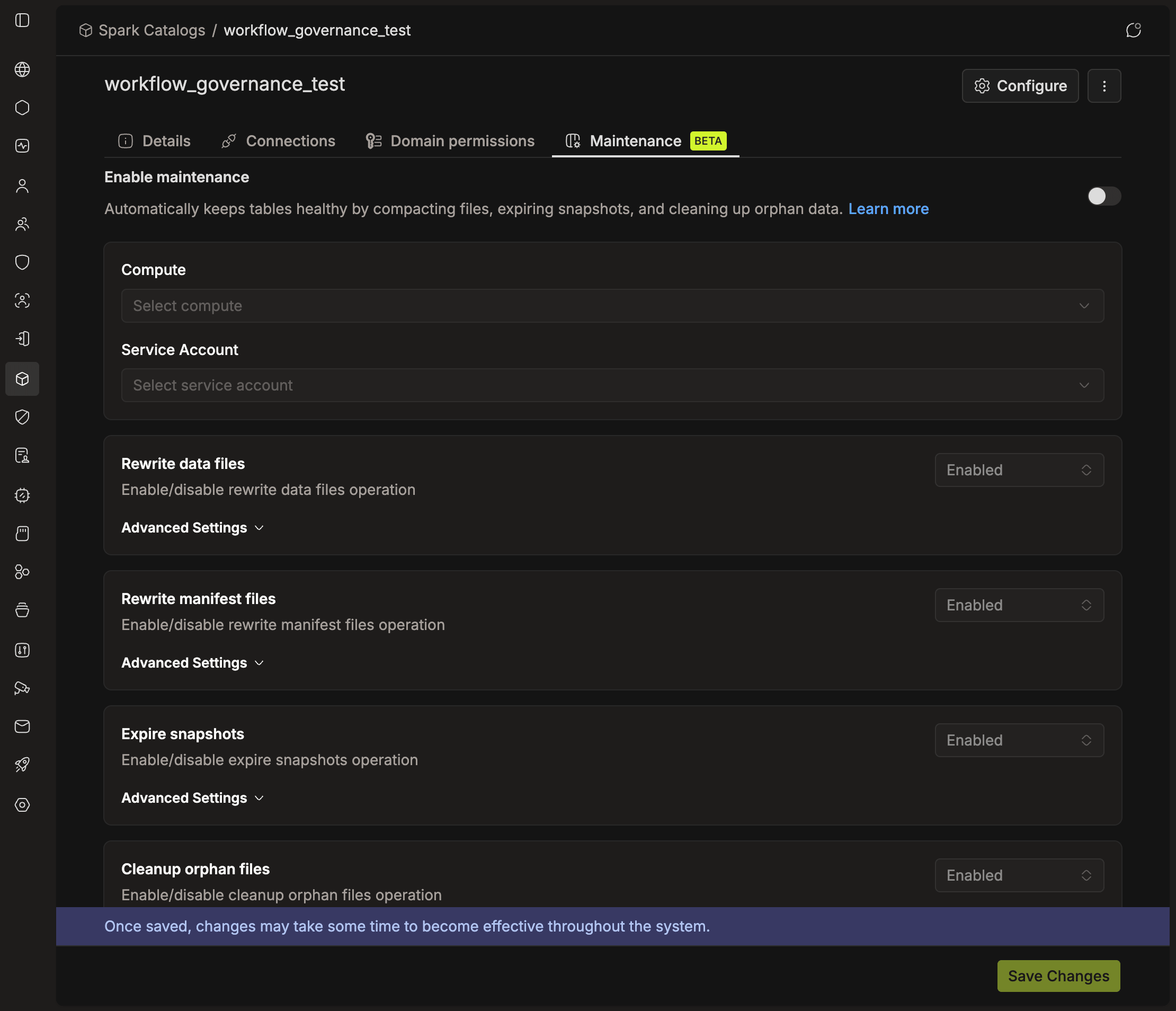Toggle the Enable maintenance switch
This screenshot has height=1011, width=1176.
1104,197
